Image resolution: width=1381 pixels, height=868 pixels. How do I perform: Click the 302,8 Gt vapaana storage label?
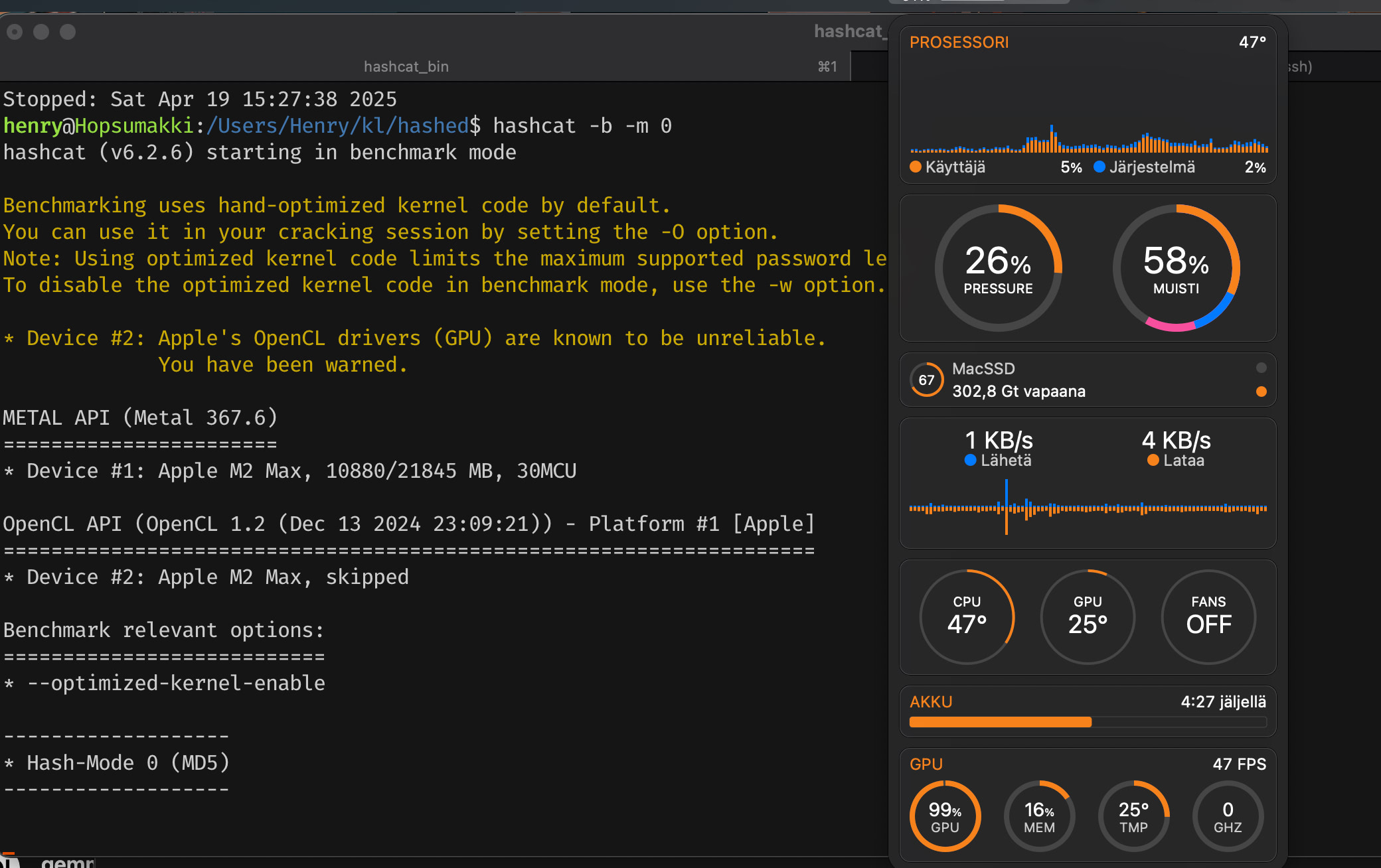click(x=1018, y=391)
